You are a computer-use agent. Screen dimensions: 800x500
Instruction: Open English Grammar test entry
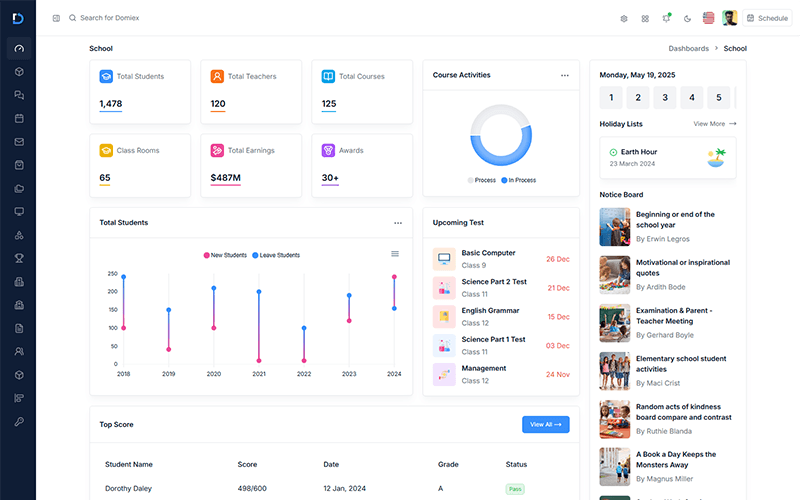[501, 317]
